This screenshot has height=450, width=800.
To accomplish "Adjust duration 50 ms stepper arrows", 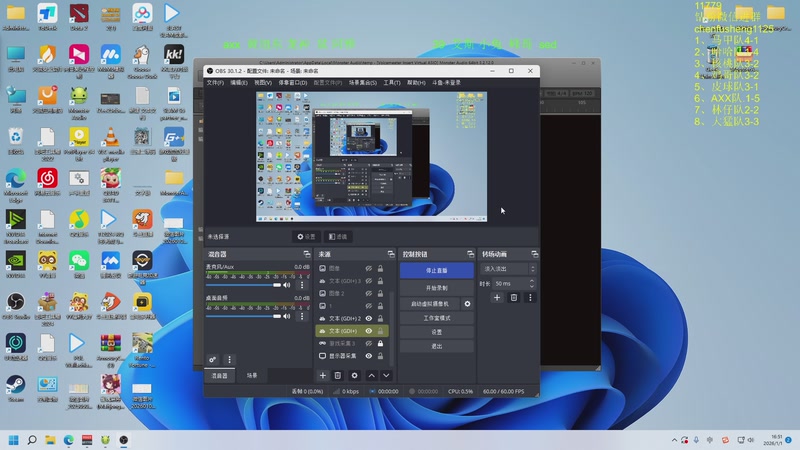I will (532, 283).
